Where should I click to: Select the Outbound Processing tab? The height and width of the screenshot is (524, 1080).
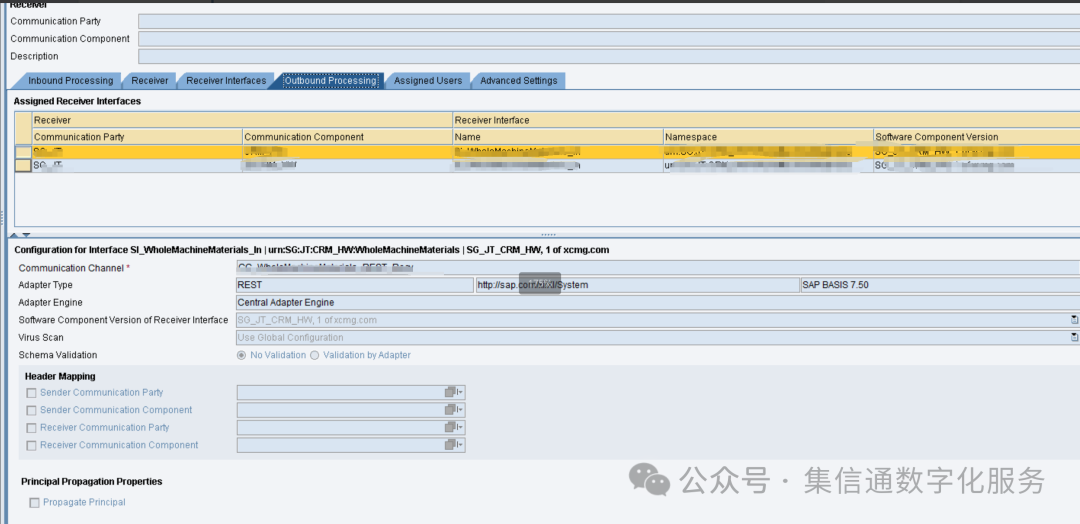(x=331, y=81)
